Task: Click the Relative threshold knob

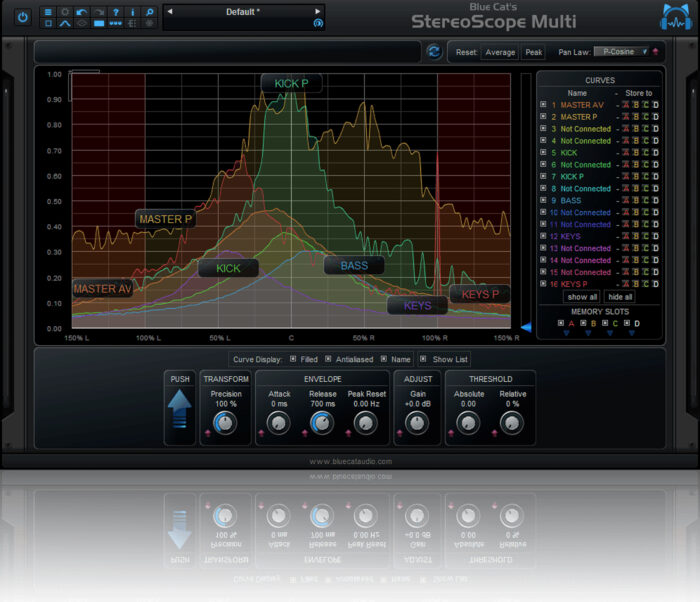Action: (x=512, y=423)
